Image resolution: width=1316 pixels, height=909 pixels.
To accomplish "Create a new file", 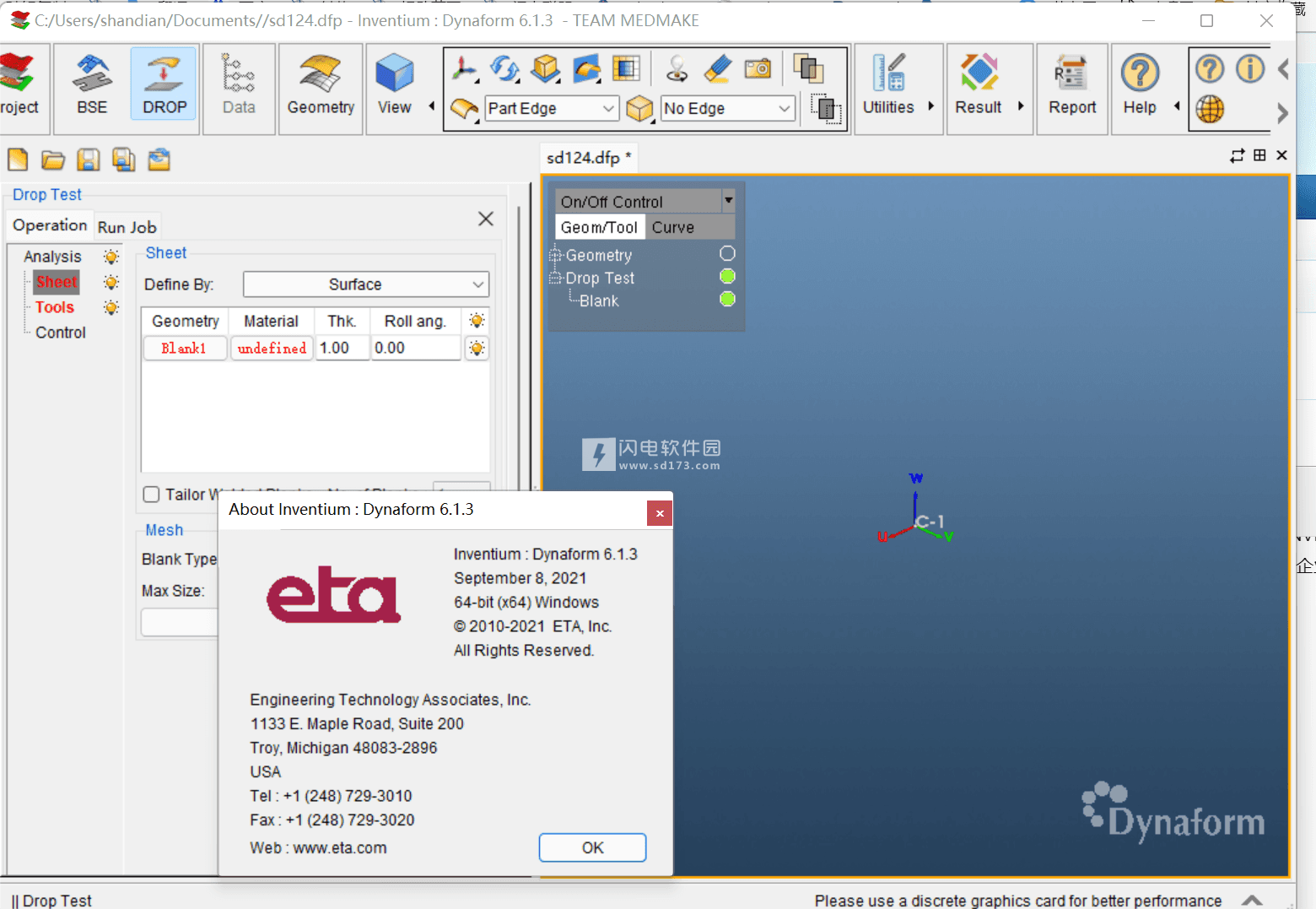I will point(18,160).
